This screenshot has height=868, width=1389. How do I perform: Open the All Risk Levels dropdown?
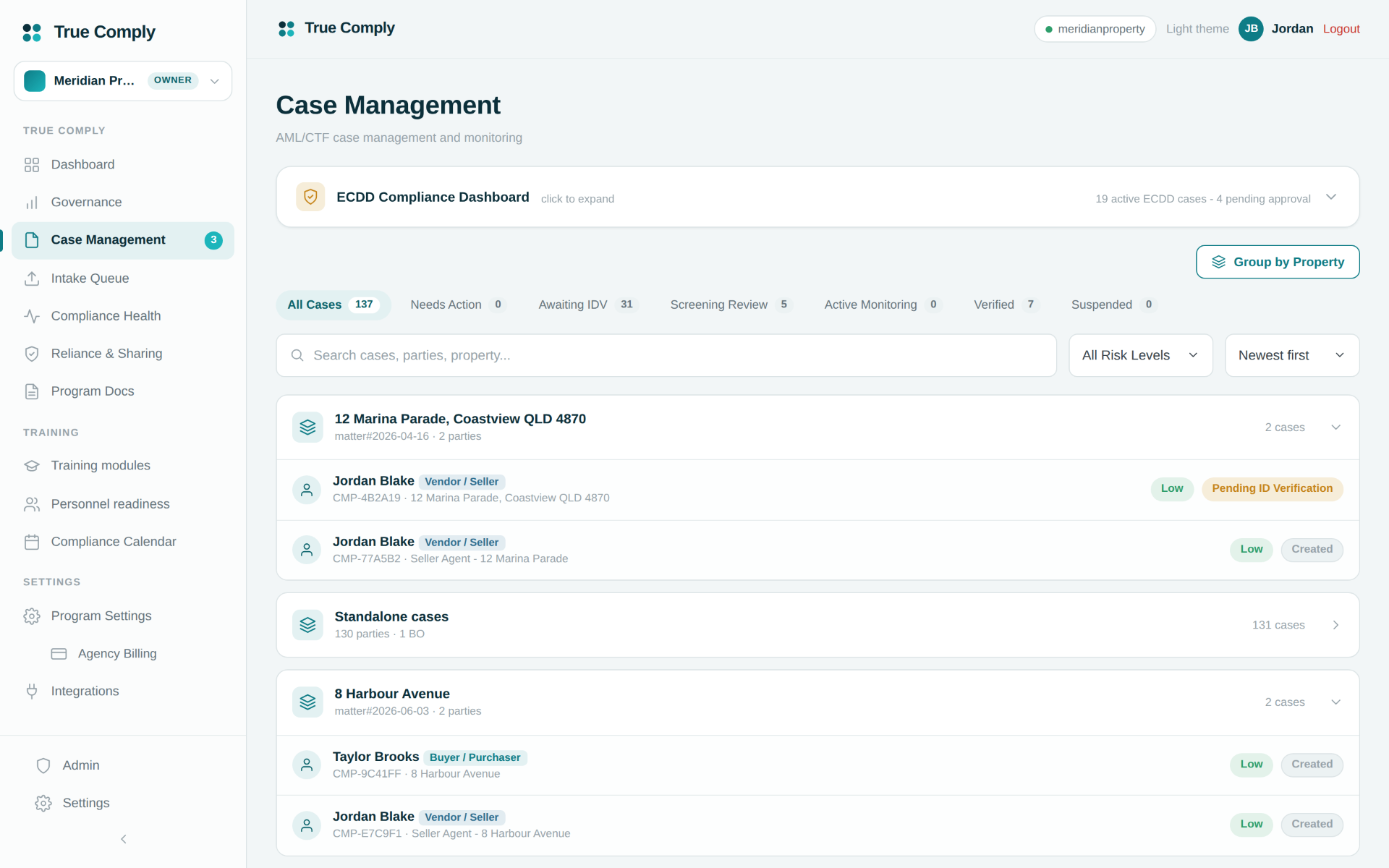(x=1141, y=355)
